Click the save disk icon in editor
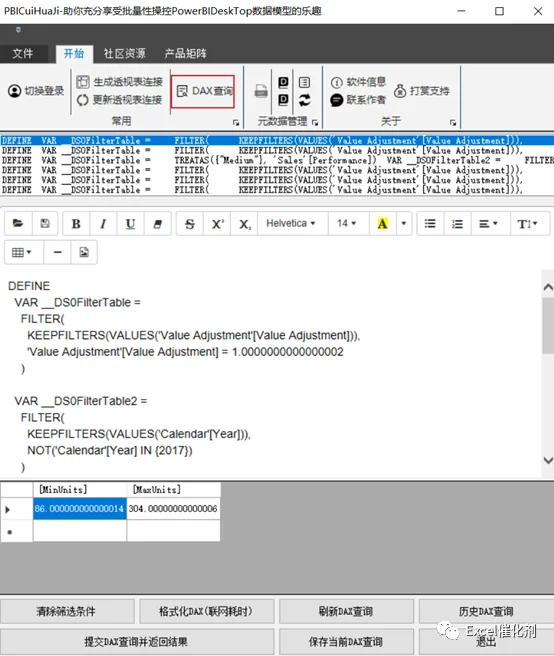554x656 pixels. coord(45,224)
